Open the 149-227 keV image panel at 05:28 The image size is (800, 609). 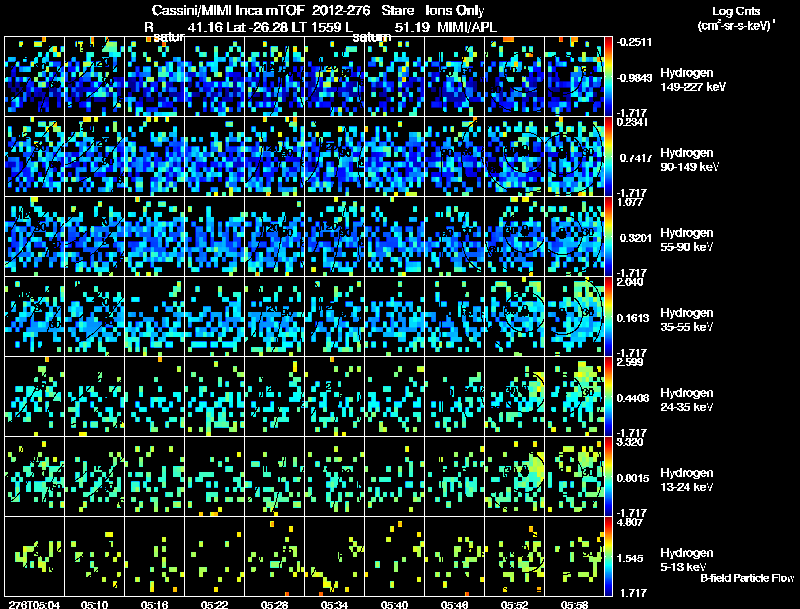274,76
